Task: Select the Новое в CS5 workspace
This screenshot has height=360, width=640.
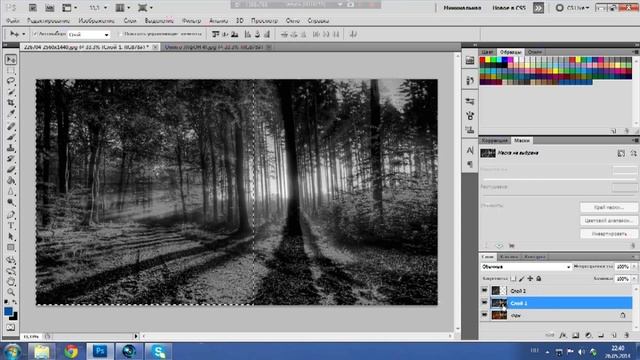Action: tap(509, 8)
